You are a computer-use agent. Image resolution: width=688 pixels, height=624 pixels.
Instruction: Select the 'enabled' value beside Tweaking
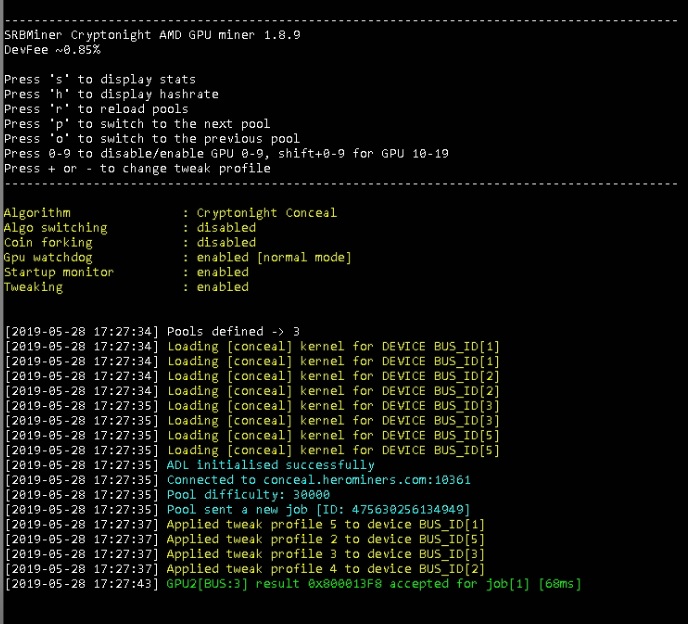222,288
